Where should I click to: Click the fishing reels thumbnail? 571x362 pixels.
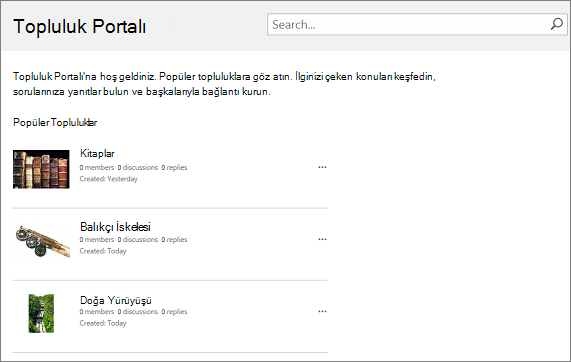tap(42, 241)
